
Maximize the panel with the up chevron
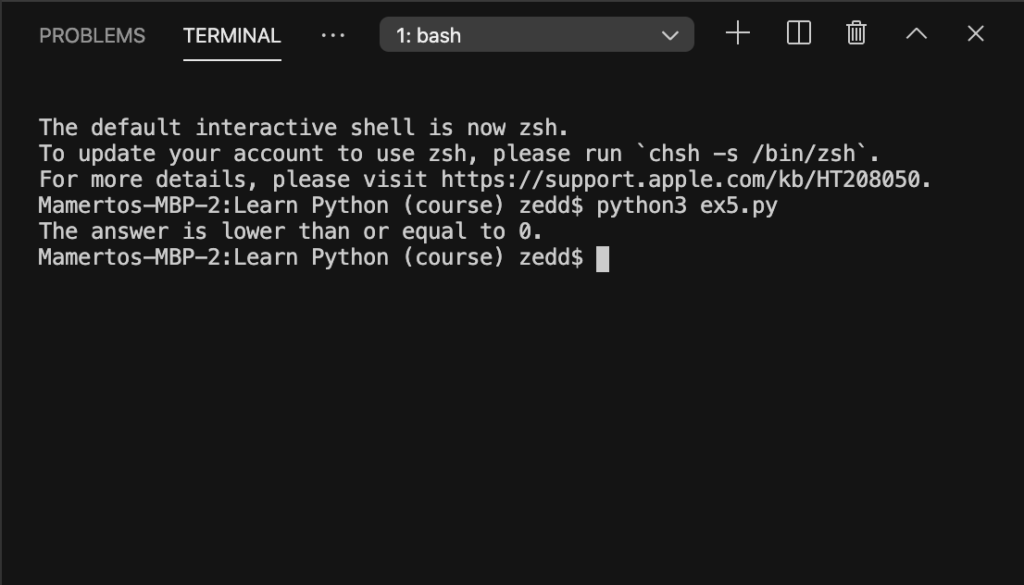[x=916, y=33]
